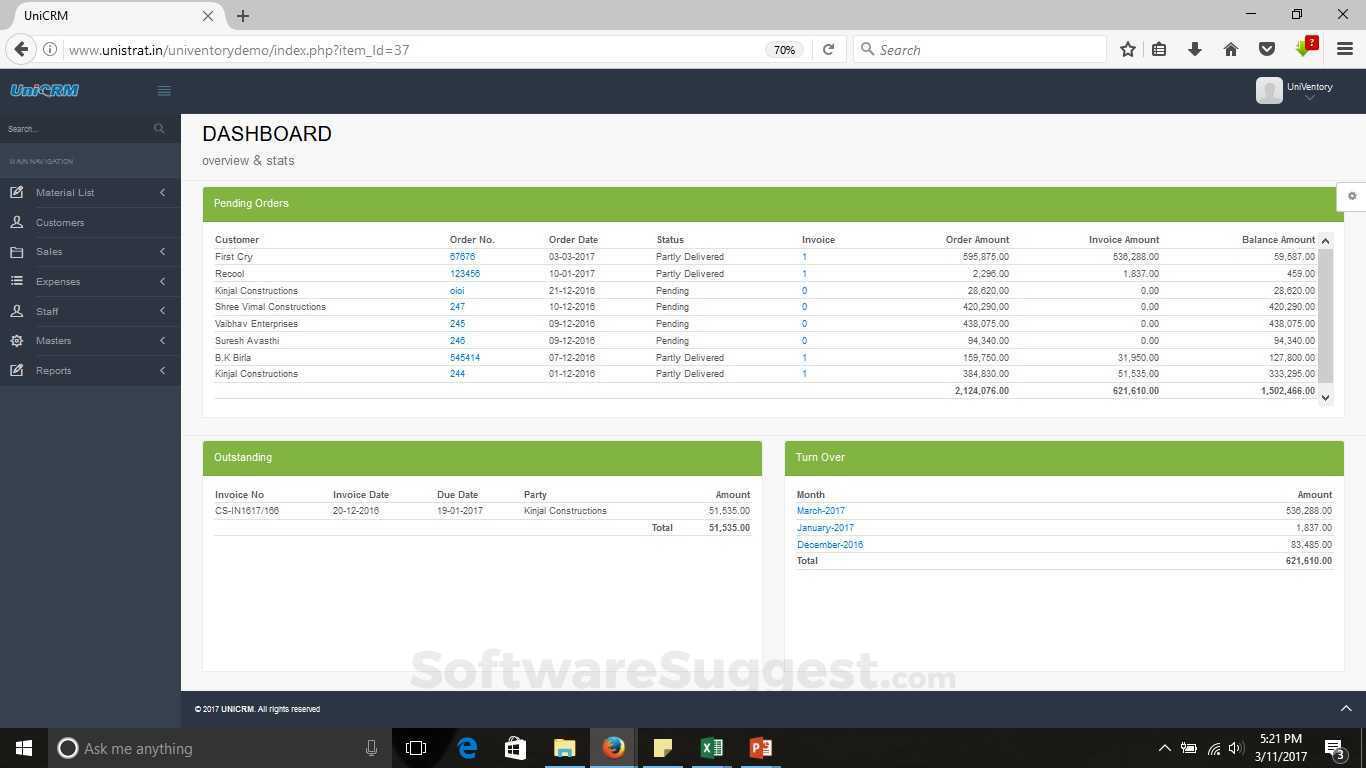
Task: Click invoice count link for B.K Birla
Action: pos(804,357)
